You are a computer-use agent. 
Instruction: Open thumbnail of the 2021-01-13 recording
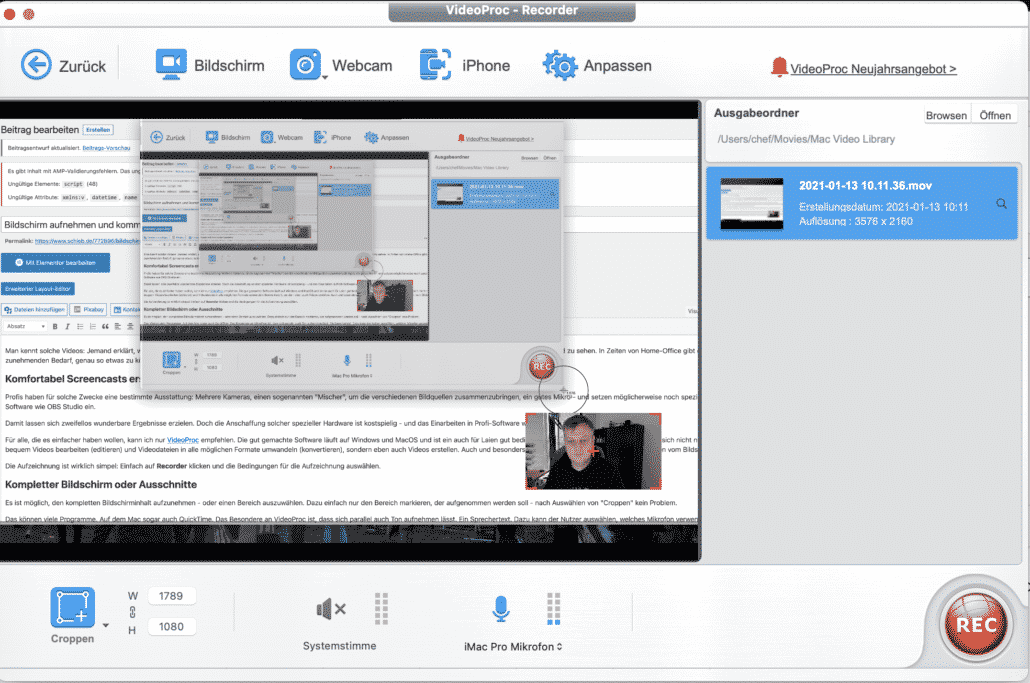[x=751, y=204]
